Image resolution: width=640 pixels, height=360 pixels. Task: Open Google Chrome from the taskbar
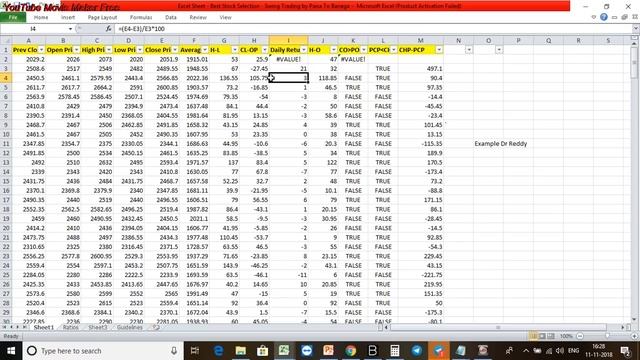[x=351, y=351]
